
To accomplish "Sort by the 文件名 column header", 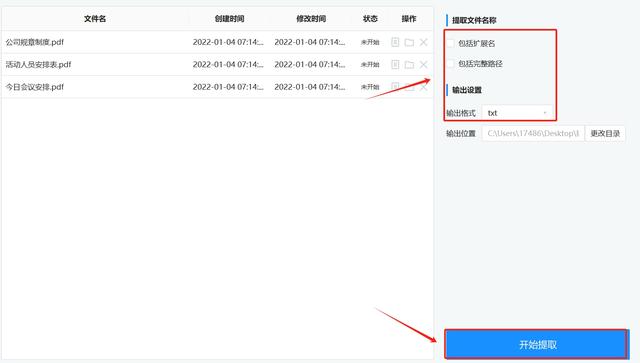I will [95, 19].
